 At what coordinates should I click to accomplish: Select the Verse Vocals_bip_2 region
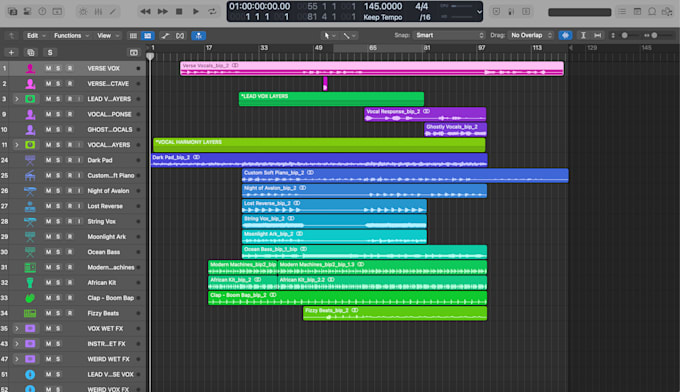coord(372,69)
